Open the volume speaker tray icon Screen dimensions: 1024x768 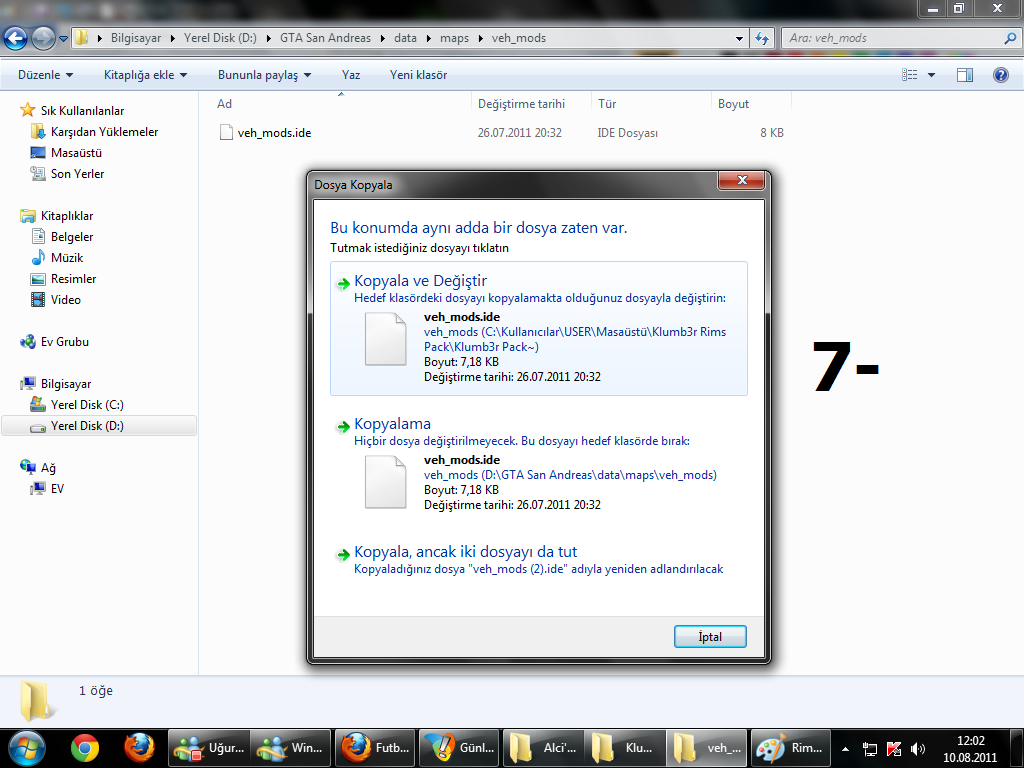[918, 749]
